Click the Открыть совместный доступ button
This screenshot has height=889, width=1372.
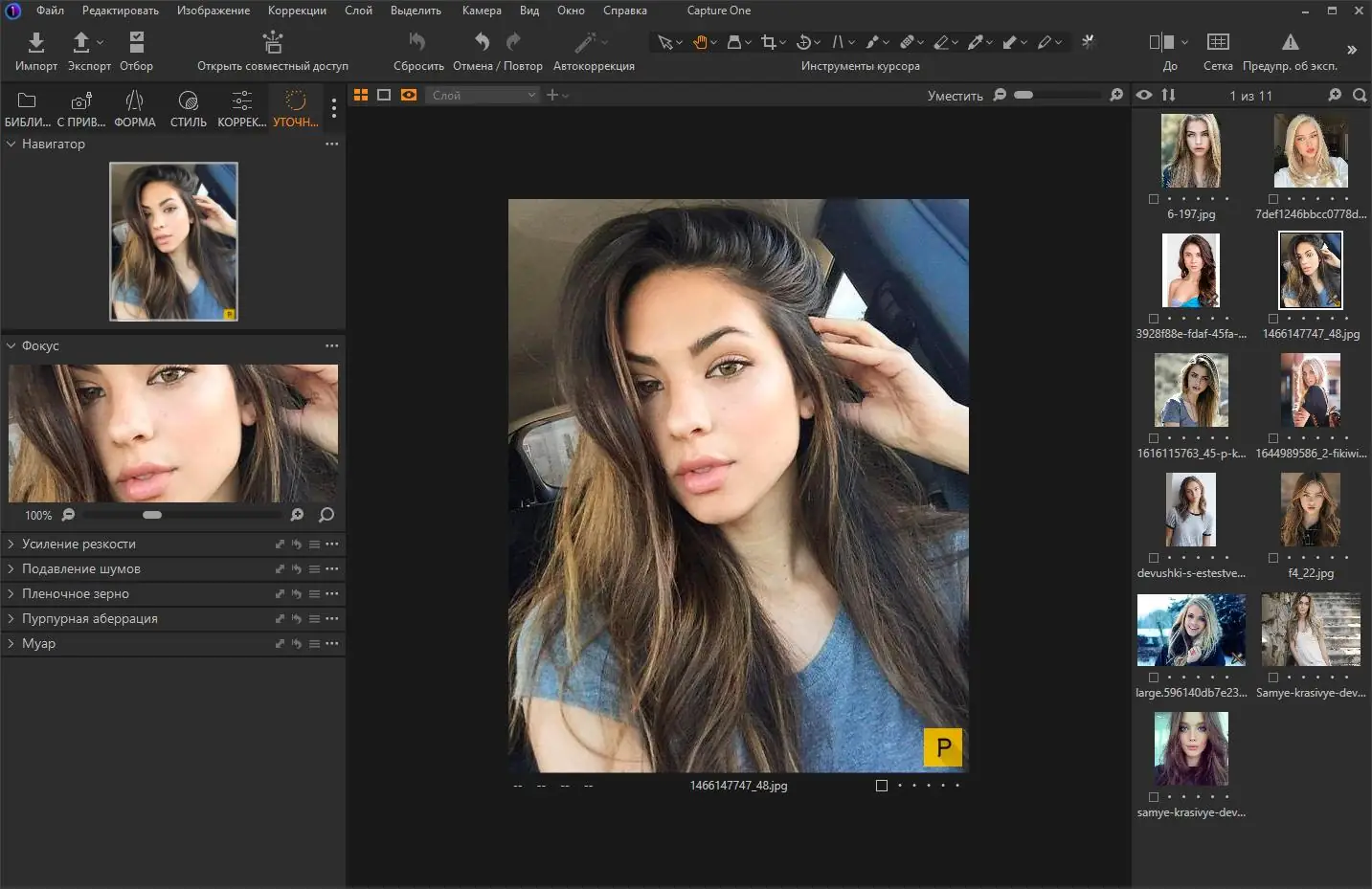[x=273, y=53]
